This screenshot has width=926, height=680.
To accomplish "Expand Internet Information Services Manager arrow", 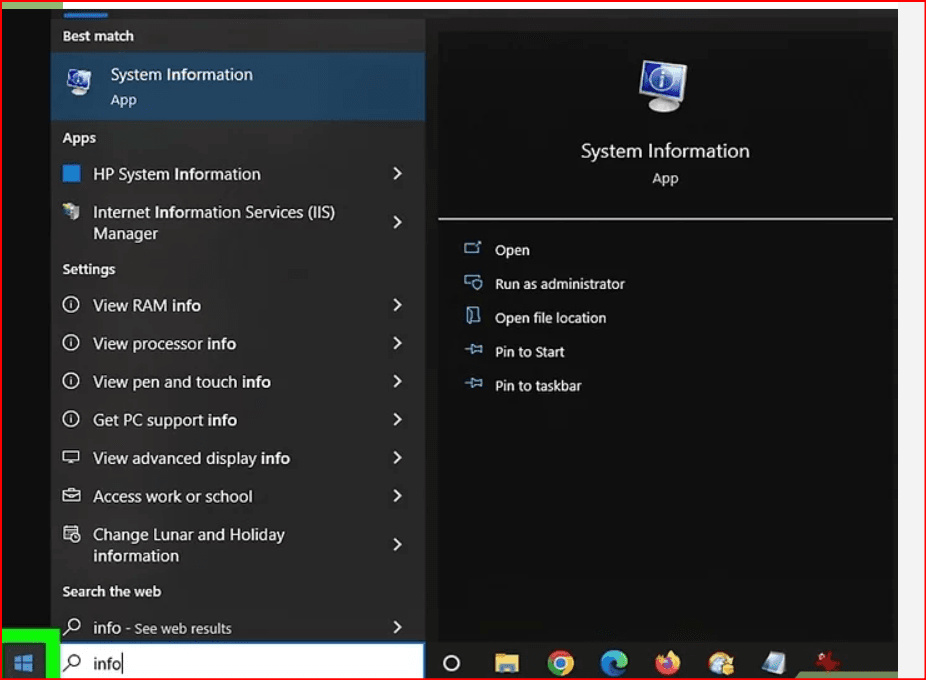I will tap(397, 222).
